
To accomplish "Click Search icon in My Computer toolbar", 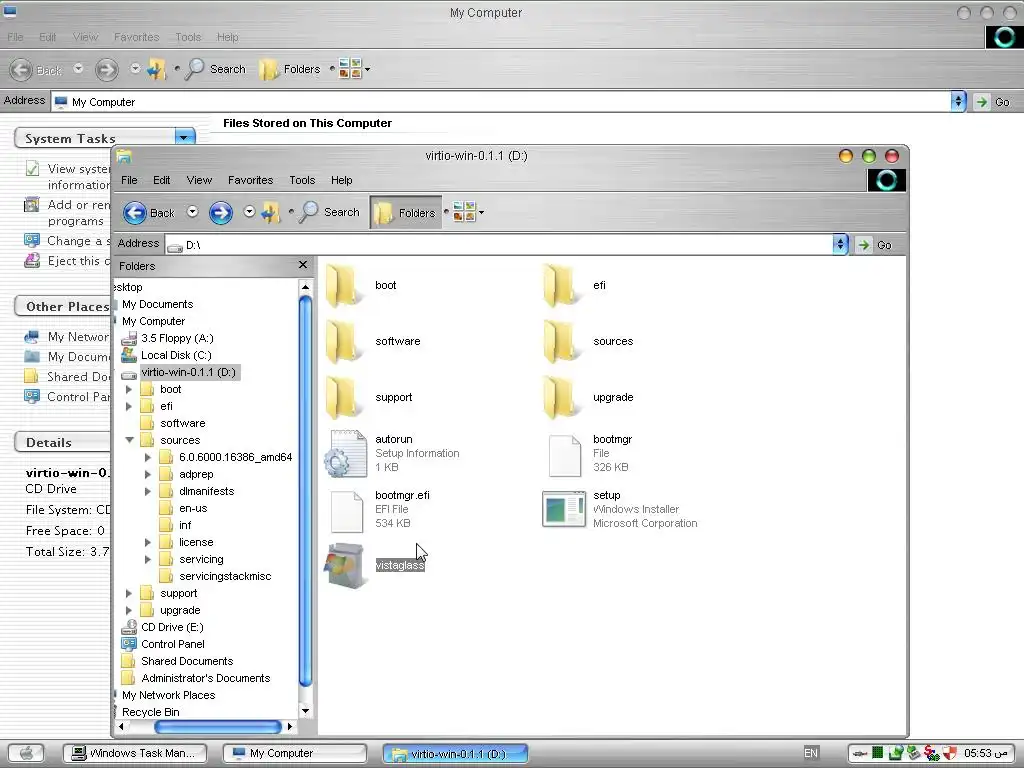I will point(195,69).
